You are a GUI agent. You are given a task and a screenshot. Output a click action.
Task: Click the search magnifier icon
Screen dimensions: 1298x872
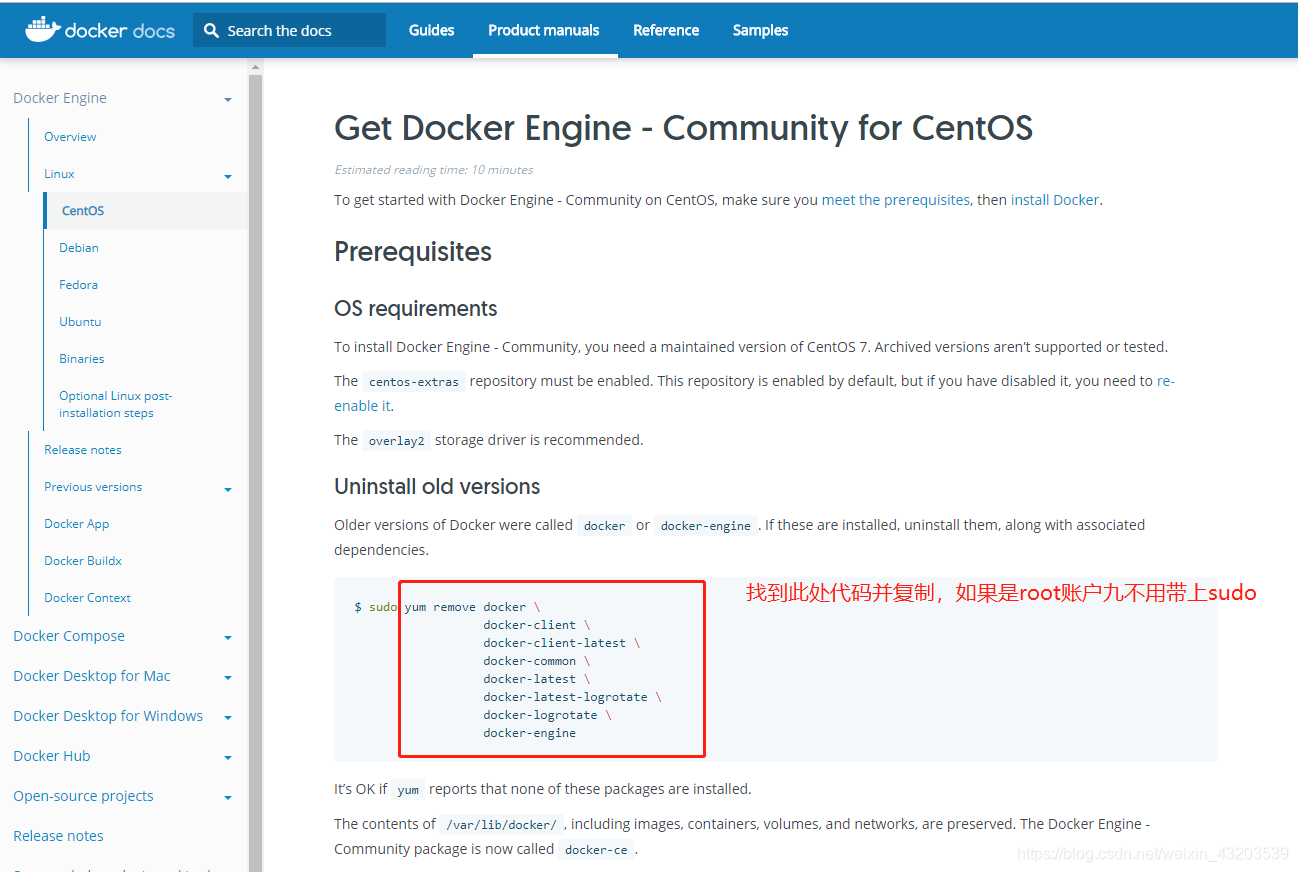[x=211, y=30]
